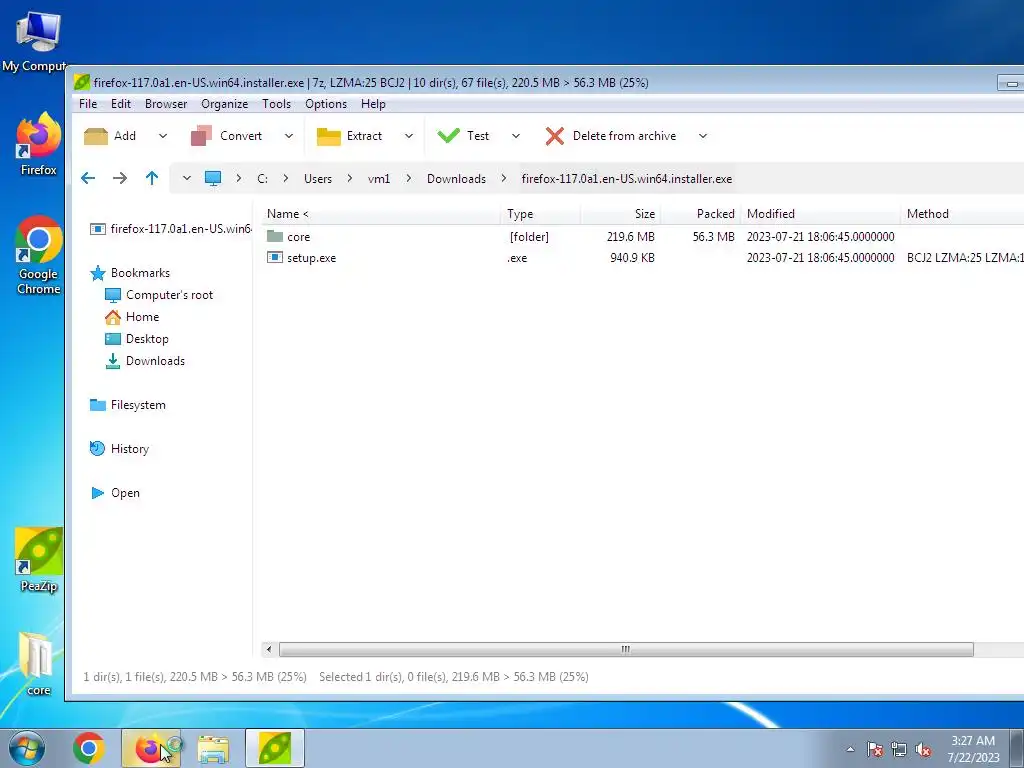1024x768 pixels.
Task: Open the Windows Start menu
Action: 27,748
